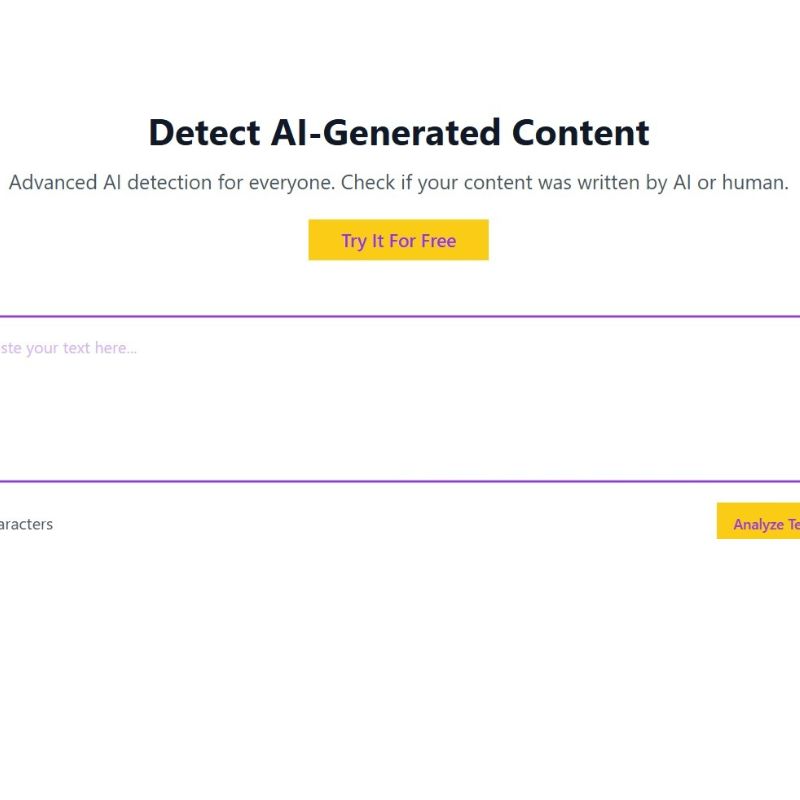Image resolution: width=800 pixels, height=800 pixels.
Task: Click the word 'Detect' in the headline
Action: click(205, 133)
